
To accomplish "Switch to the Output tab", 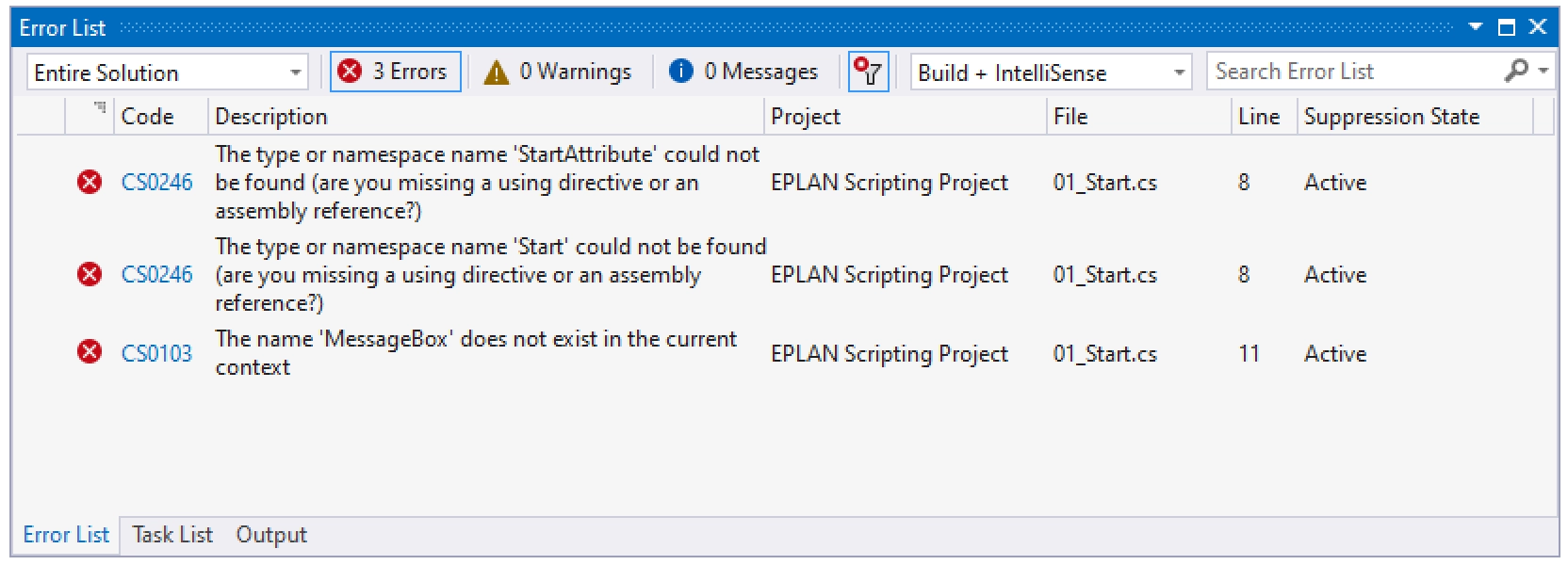I will pos(271,535).
